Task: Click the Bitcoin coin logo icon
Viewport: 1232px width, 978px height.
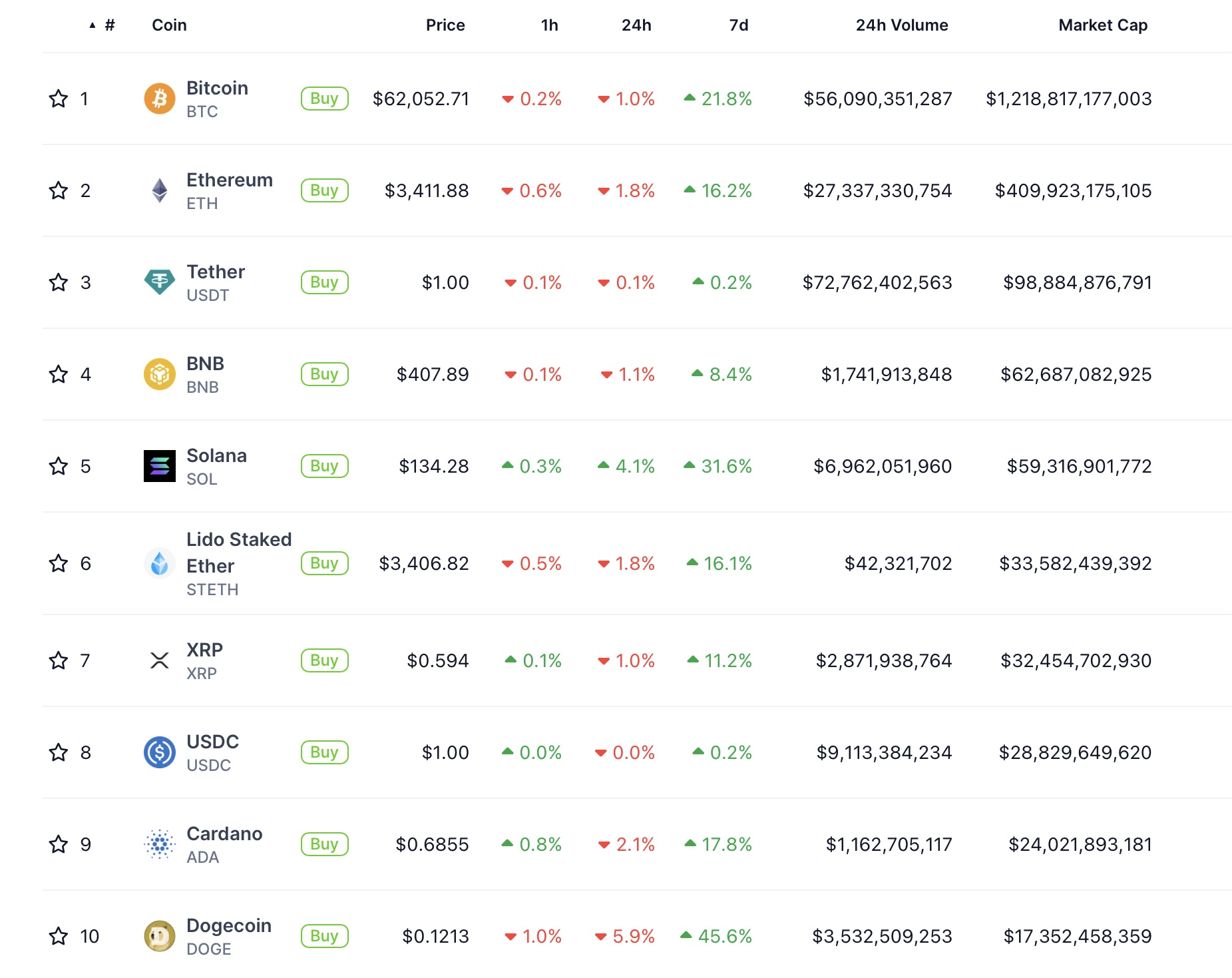Action: coord(160,99)
